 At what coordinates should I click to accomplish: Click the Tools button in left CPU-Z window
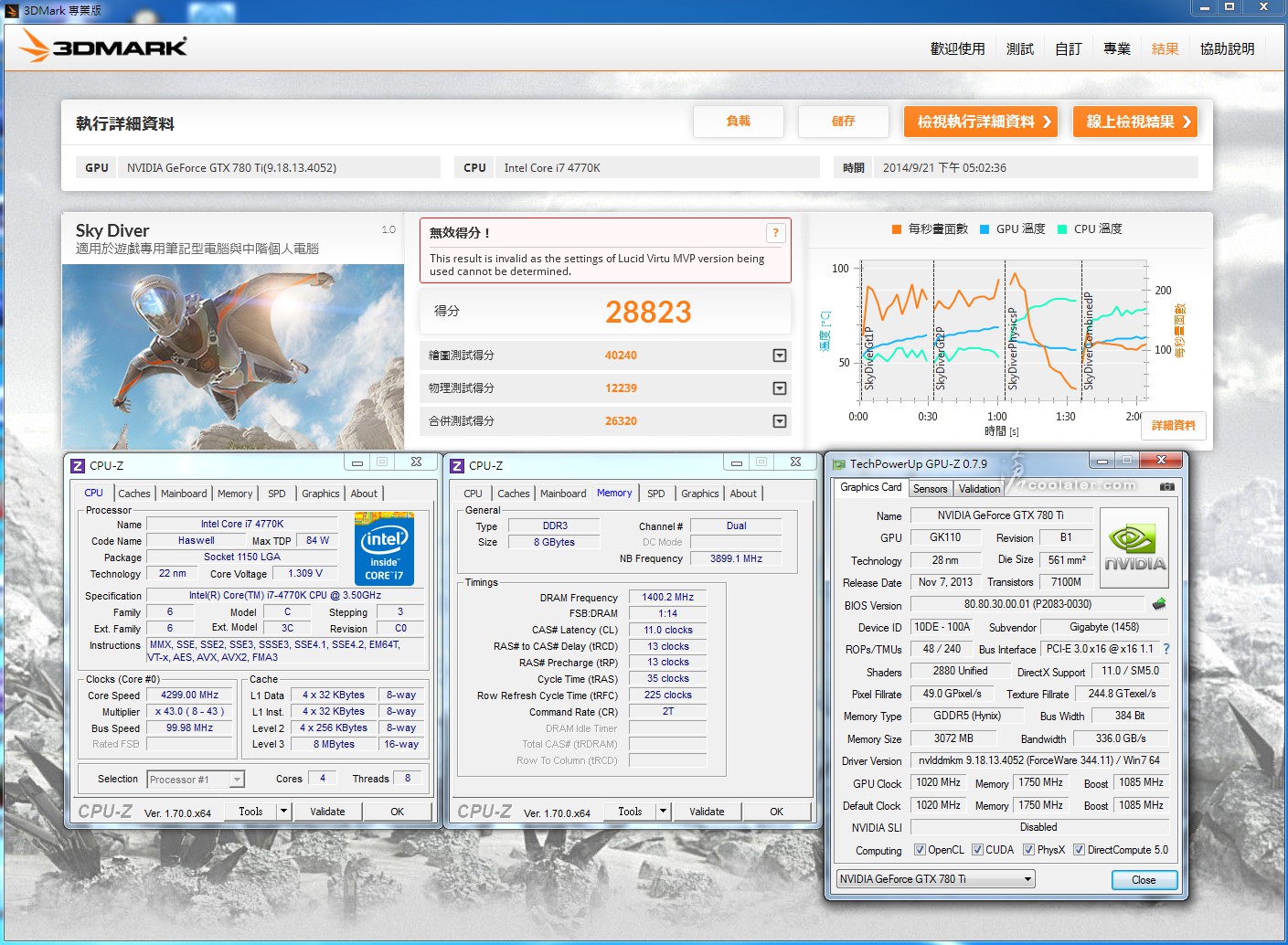tap(250, 811)
